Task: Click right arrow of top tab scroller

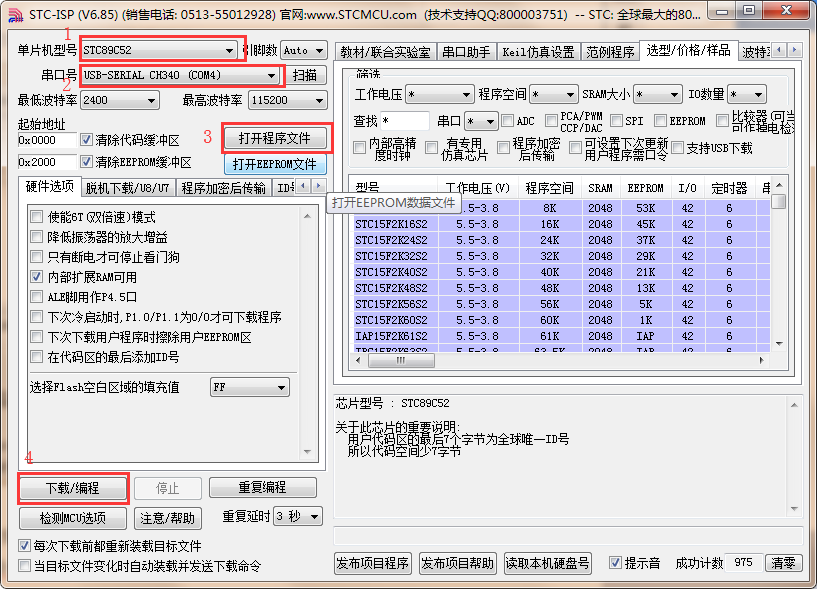Action: (795, 50)
